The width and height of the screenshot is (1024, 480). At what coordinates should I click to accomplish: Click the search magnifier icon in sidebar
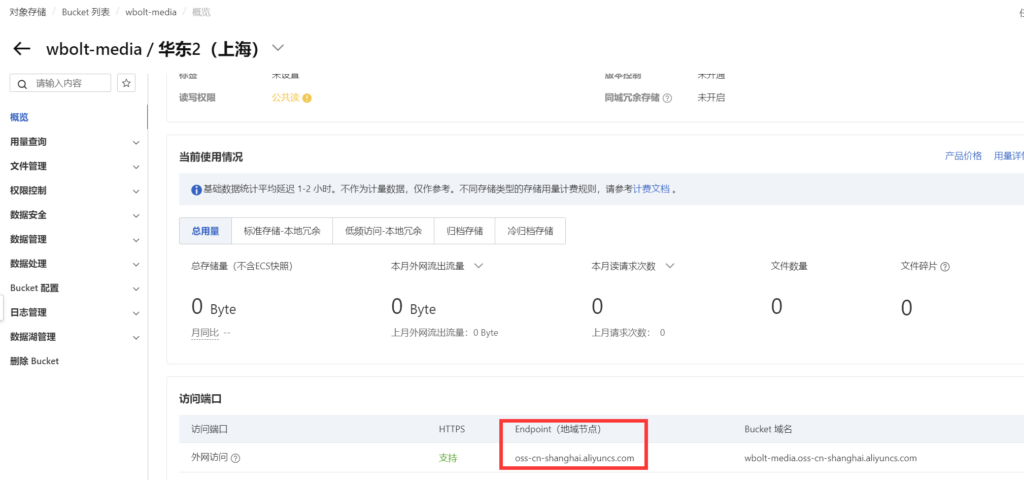22,83
